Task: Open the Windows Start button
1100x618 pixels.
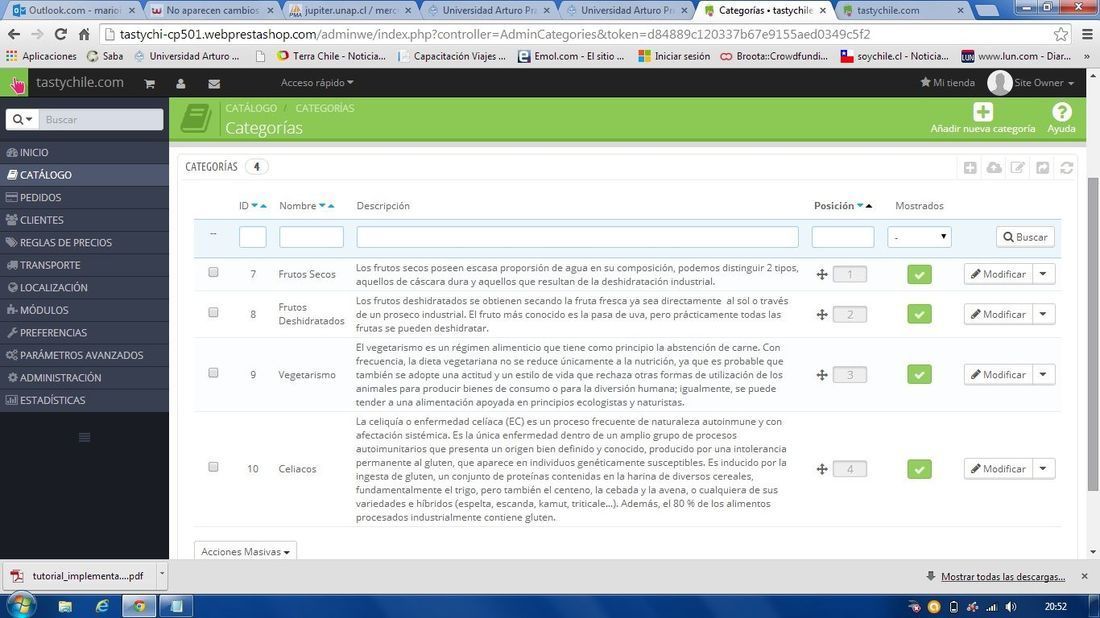Action: pos(20,605)
